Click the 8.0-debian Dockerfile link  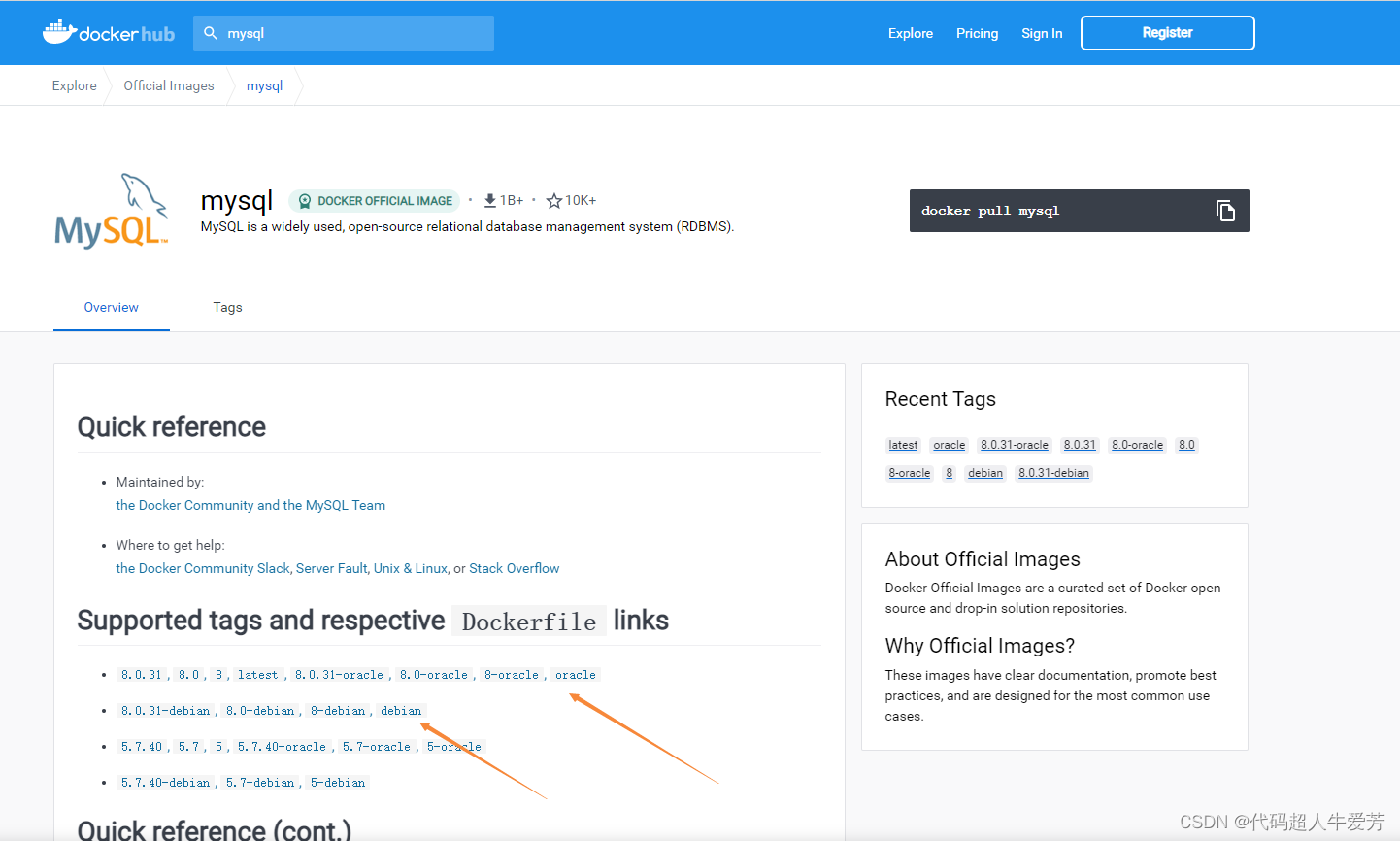pos(260,711)
